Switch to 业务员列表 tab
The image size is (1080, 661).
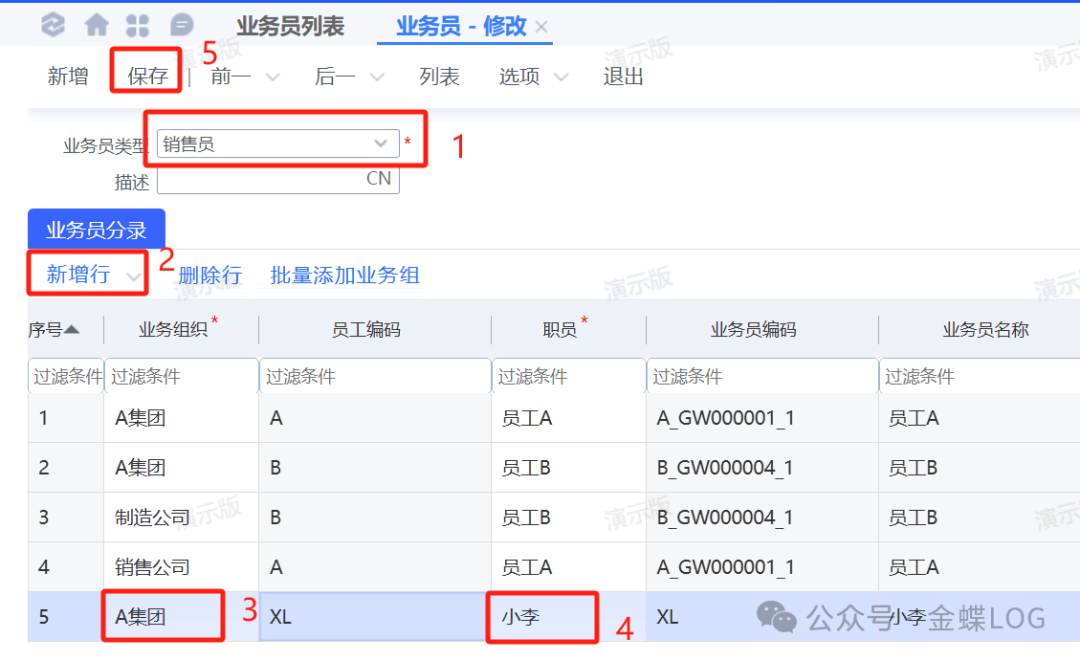click(290, 26)
